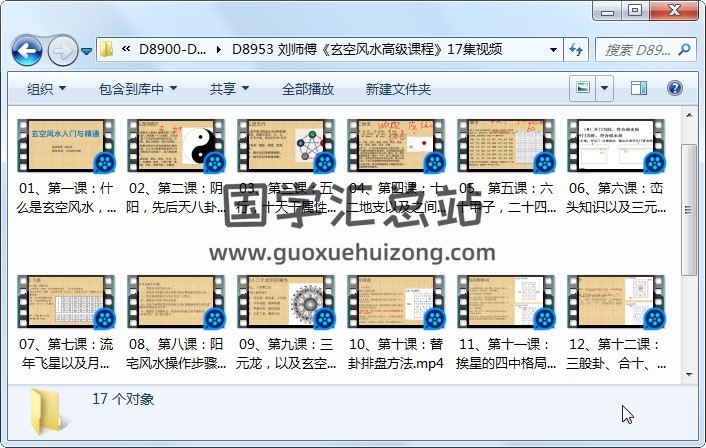Viewport: 706px width, 448px height.
Task: Open address bar history dropdown
Action: click(x=553, y=50)
